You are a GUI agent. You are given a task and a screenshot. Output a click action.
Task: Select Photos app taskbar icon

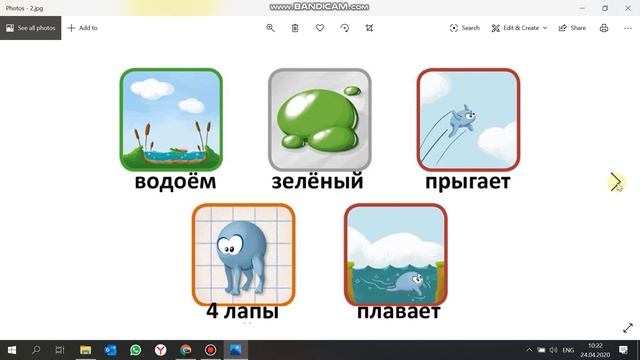tap(236, 350)
